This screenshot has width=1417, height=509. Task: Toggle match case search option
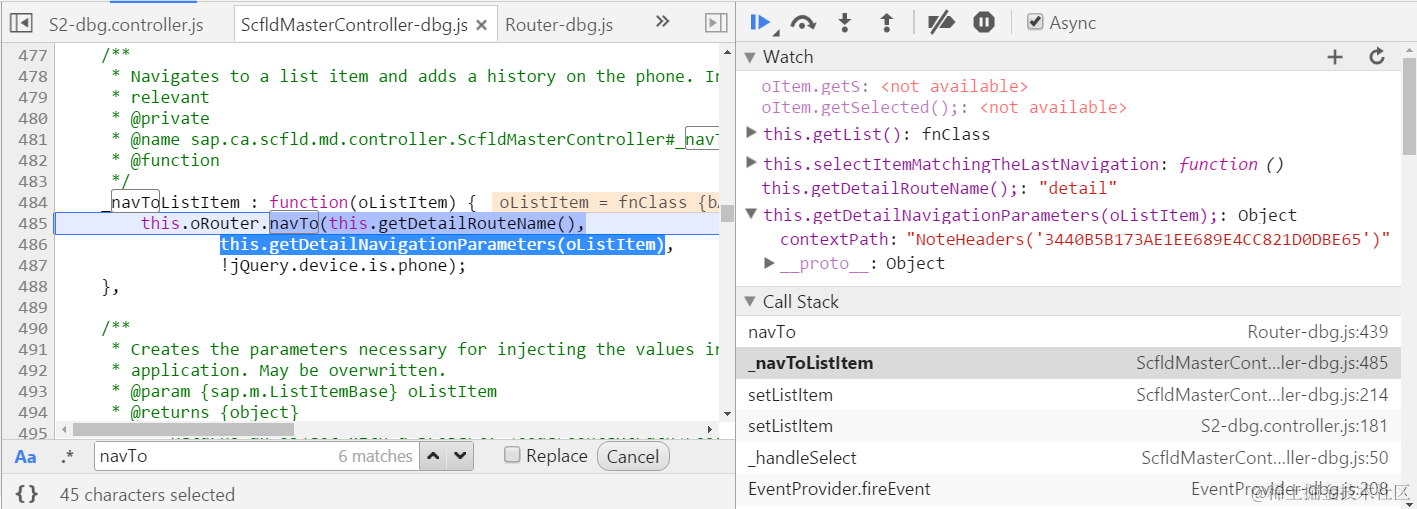25,457
